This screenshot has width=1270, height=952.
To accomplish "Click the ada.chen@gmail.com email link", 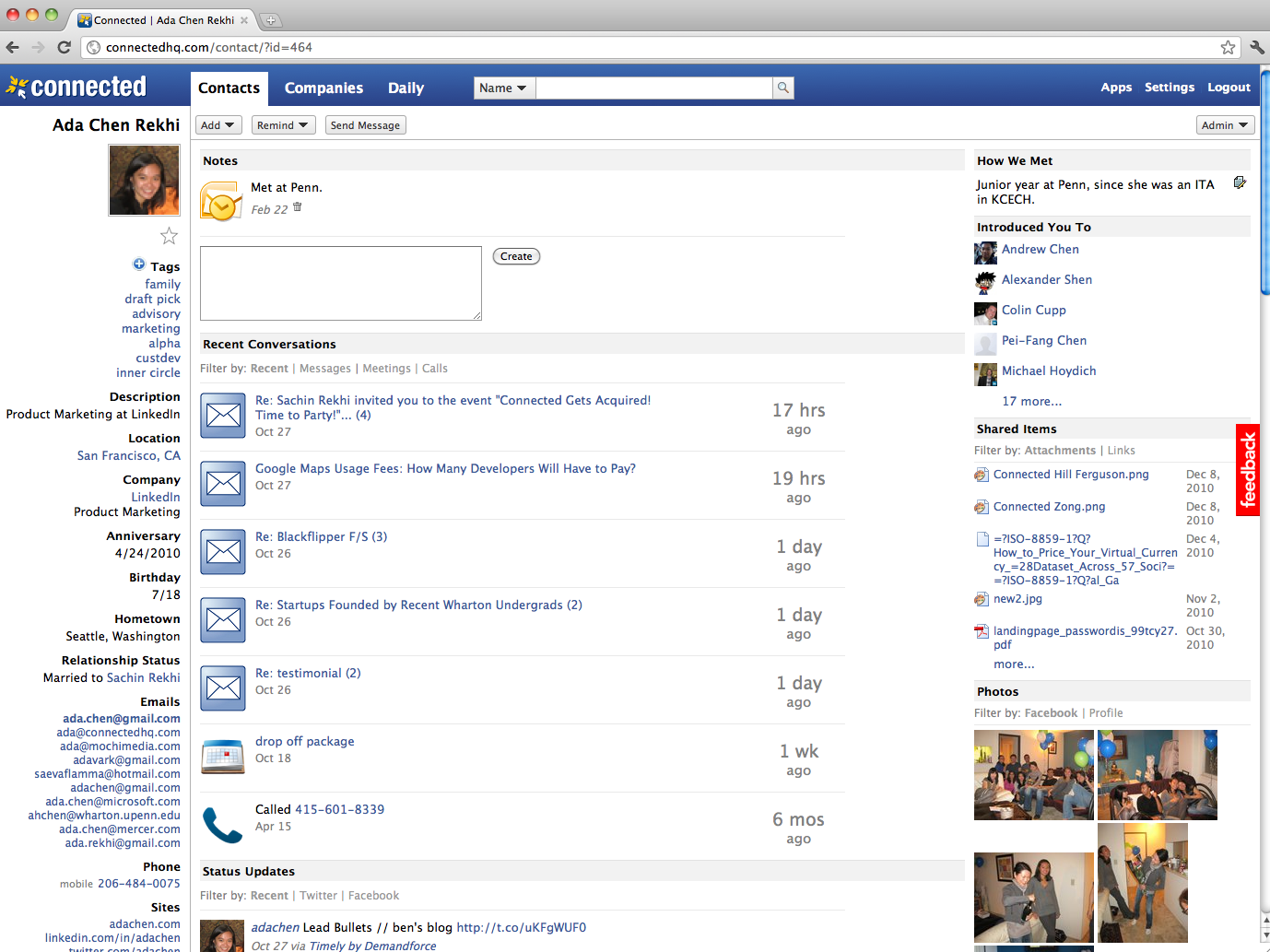I will (122, 719).
